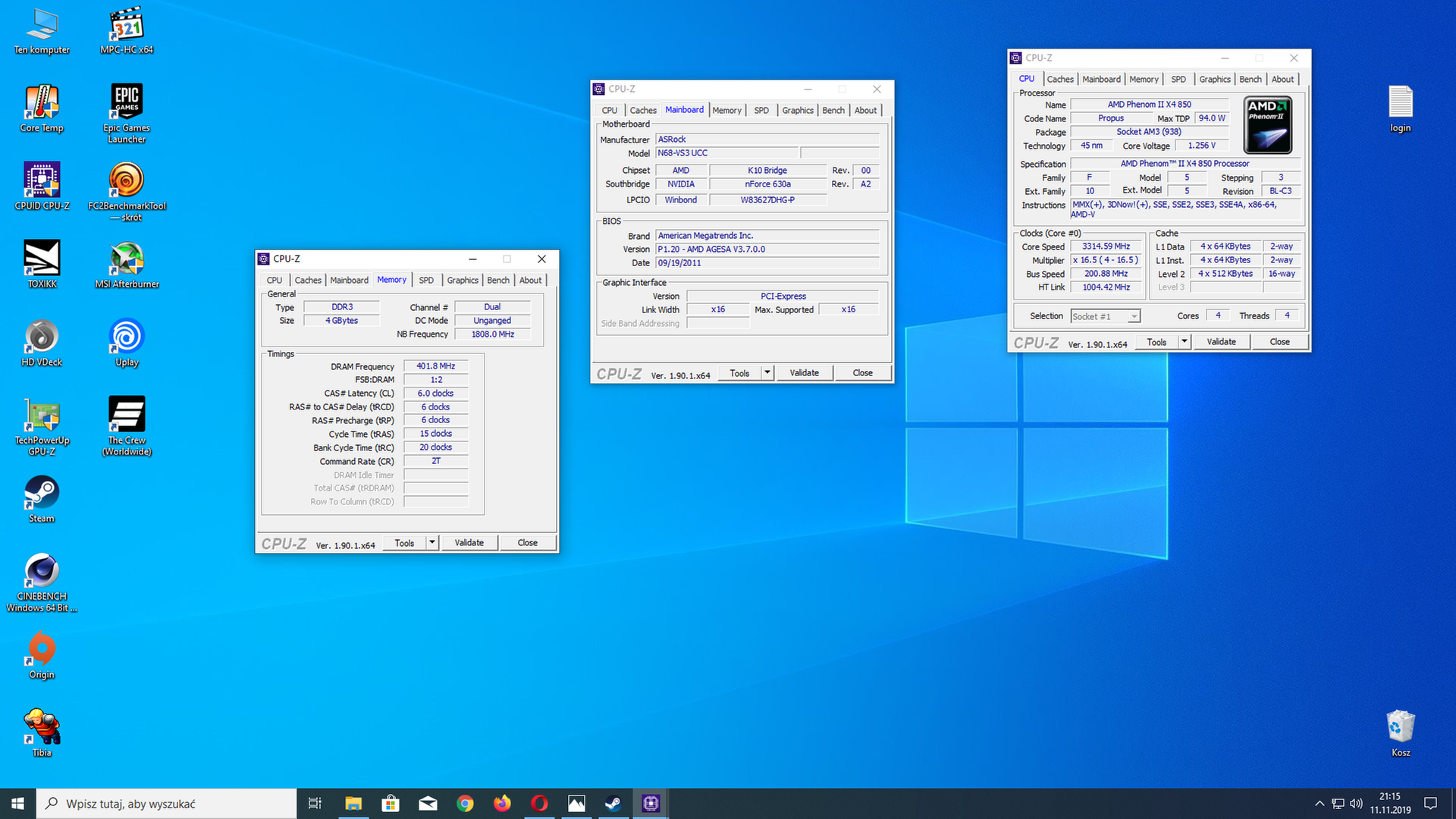
Task: Select The Crew (Worldwide) desktop icon
Action: [127, 427]
